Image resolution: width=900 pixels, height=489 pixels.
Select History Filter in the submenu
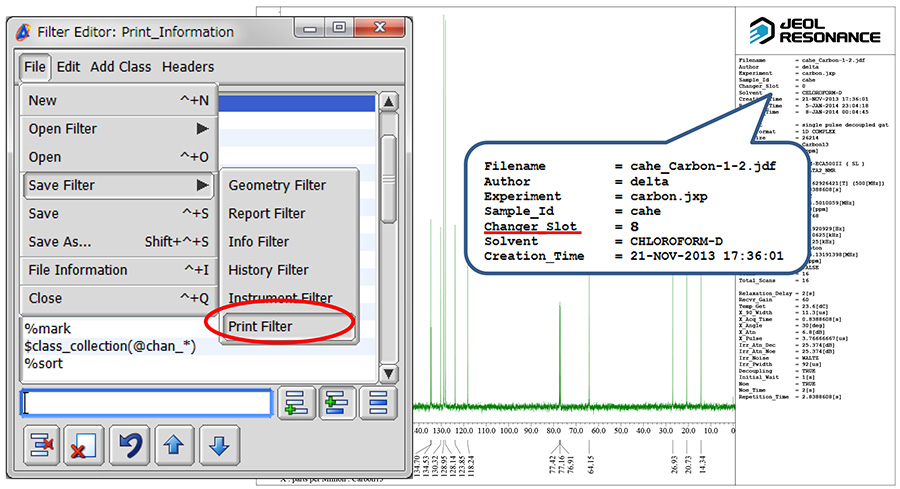click(289, 270)
